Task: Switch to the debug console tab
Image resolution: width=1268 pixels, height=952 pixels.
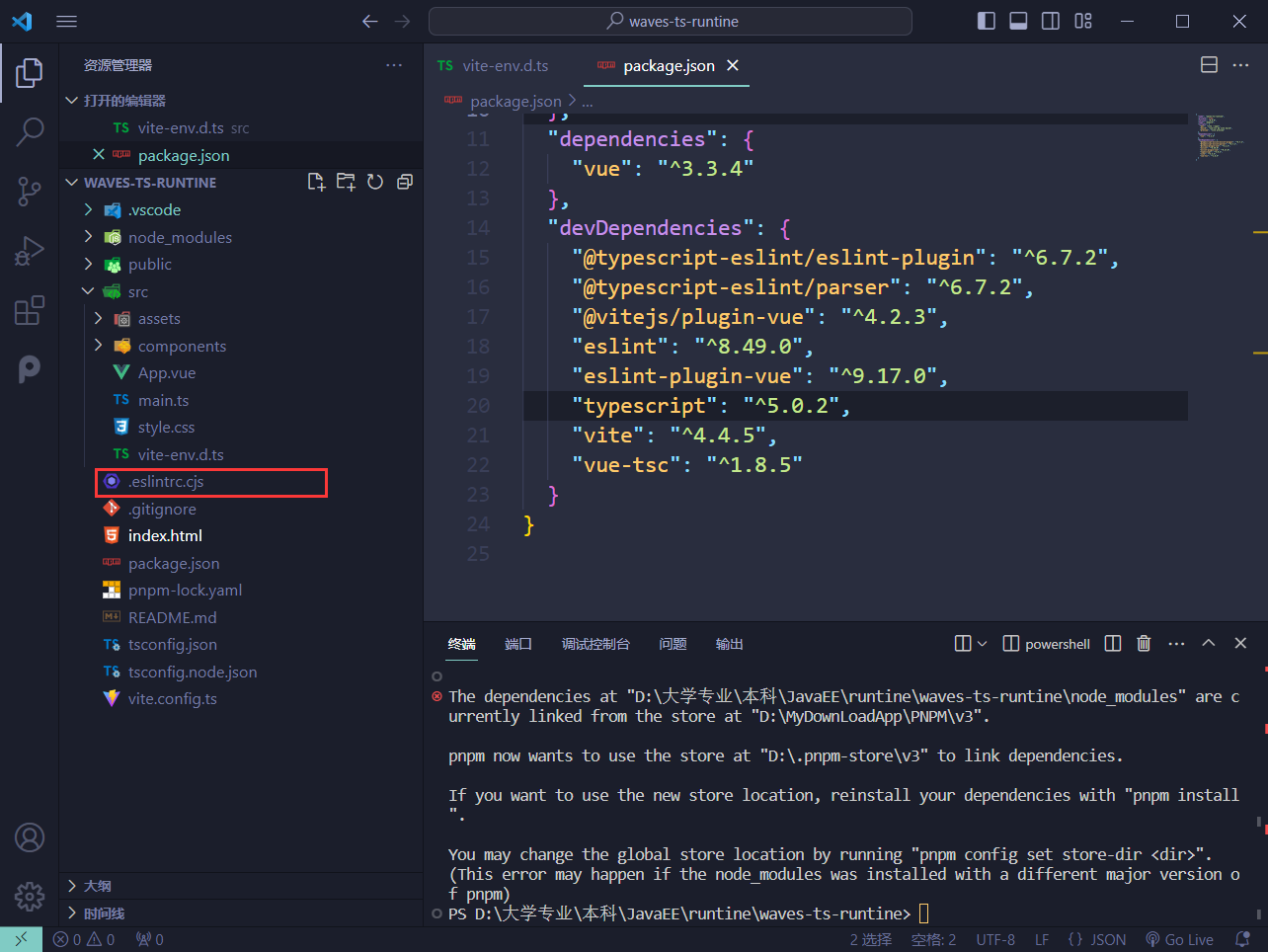Action: coord(594,644)
